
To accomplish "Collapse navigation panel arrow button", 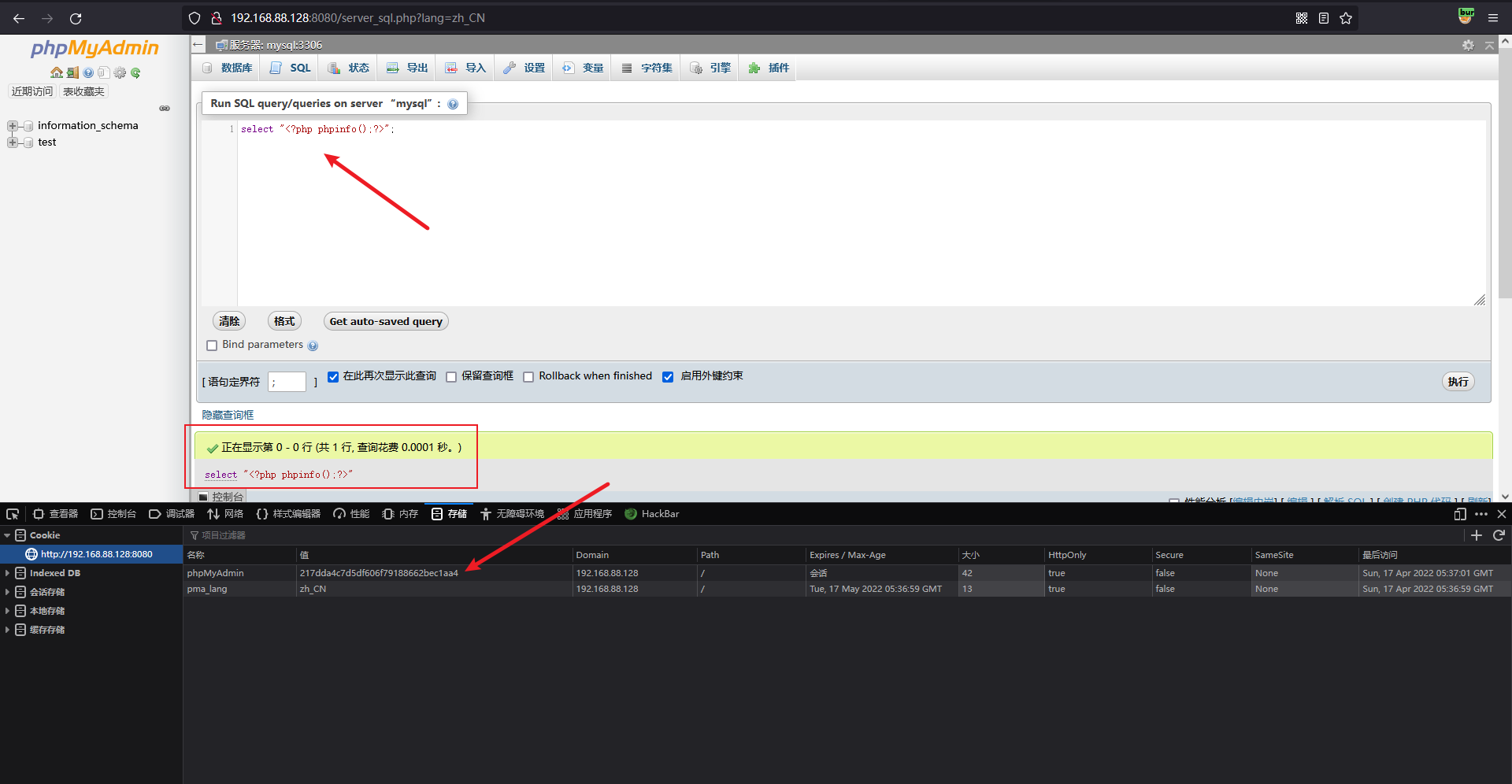I will coord(198,45).
